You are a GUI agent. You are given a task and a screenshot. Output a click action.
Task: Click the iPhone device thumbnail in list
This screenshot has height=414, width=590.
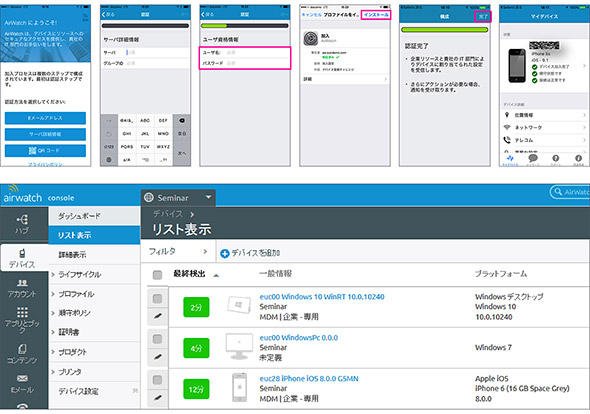pyautogui.click(x=240, y=387)
